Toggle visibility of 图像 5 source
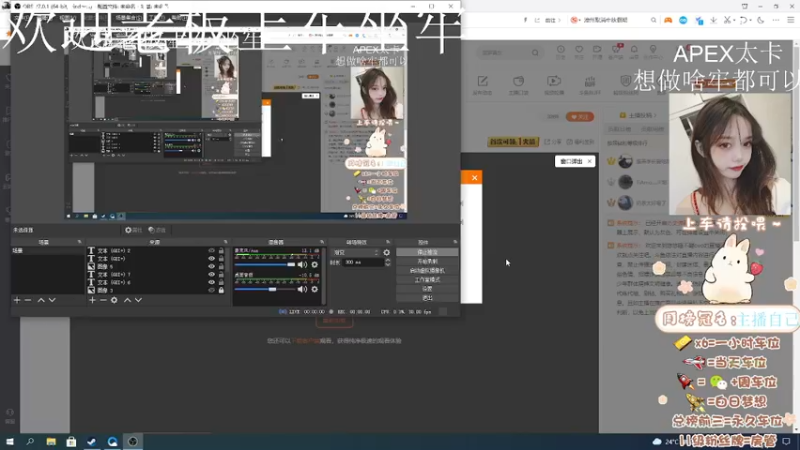 tap(211, 266)
